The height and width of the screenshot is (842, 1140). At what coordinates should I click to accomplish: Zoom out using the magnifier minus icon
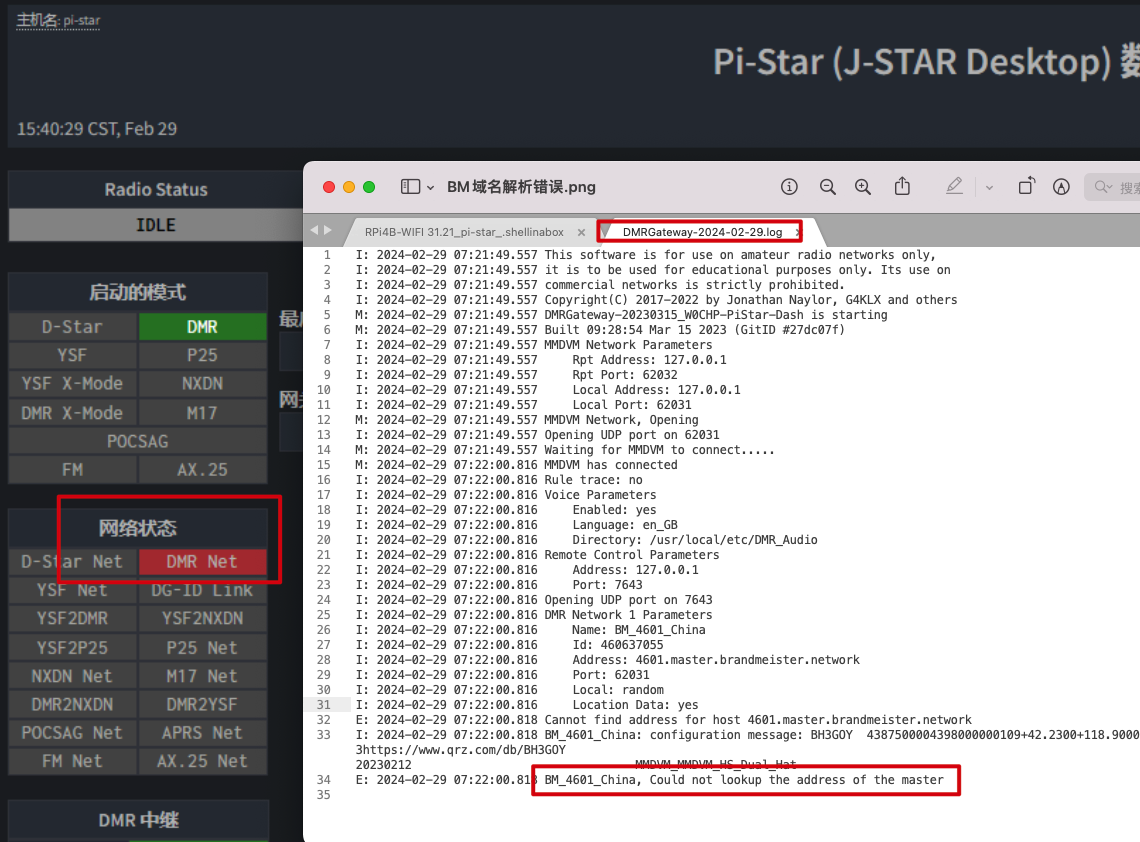coord(827,187)
